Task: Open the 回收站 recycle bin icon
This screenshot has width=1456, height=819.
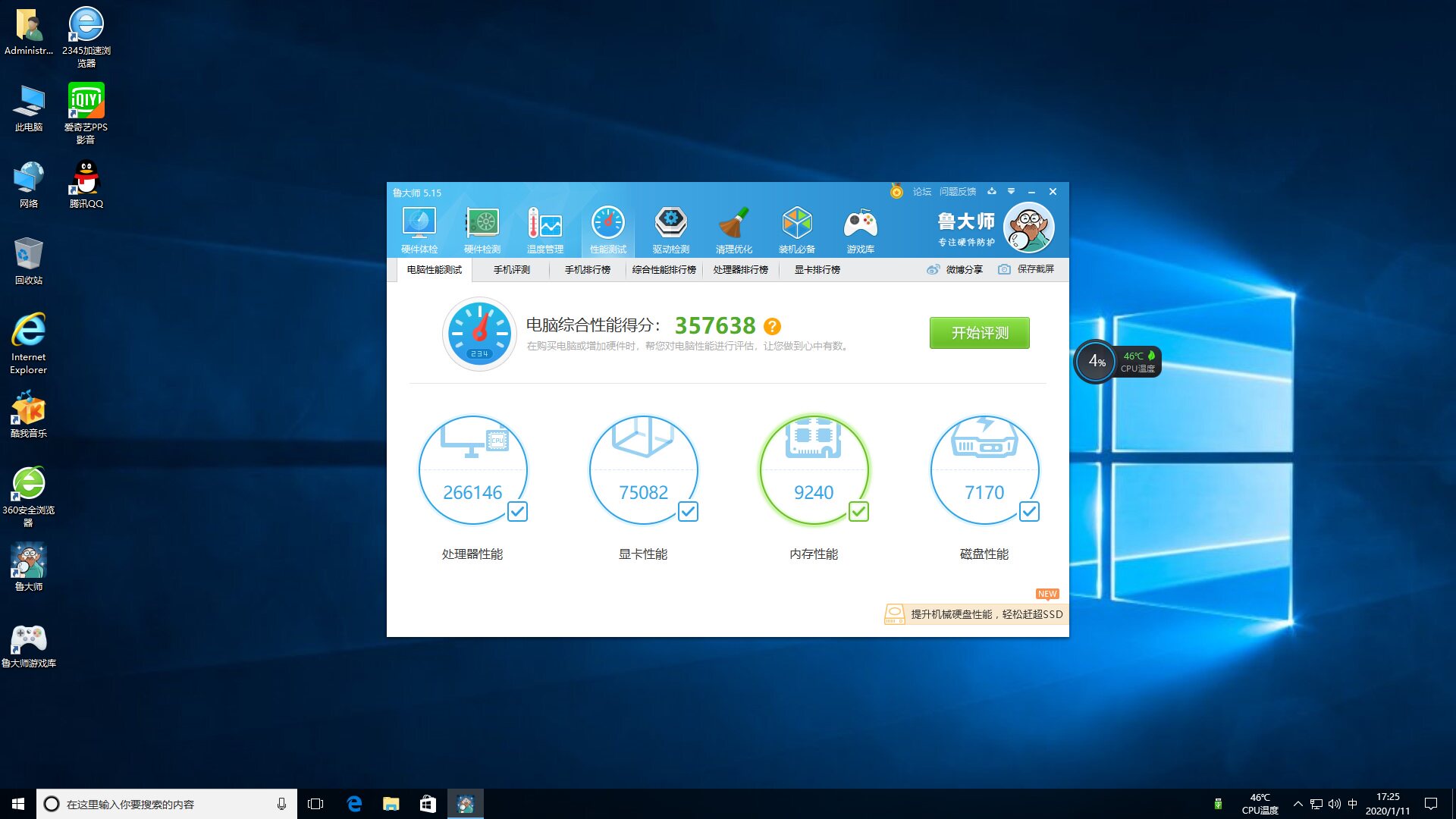Action: (x=29, y=261)
